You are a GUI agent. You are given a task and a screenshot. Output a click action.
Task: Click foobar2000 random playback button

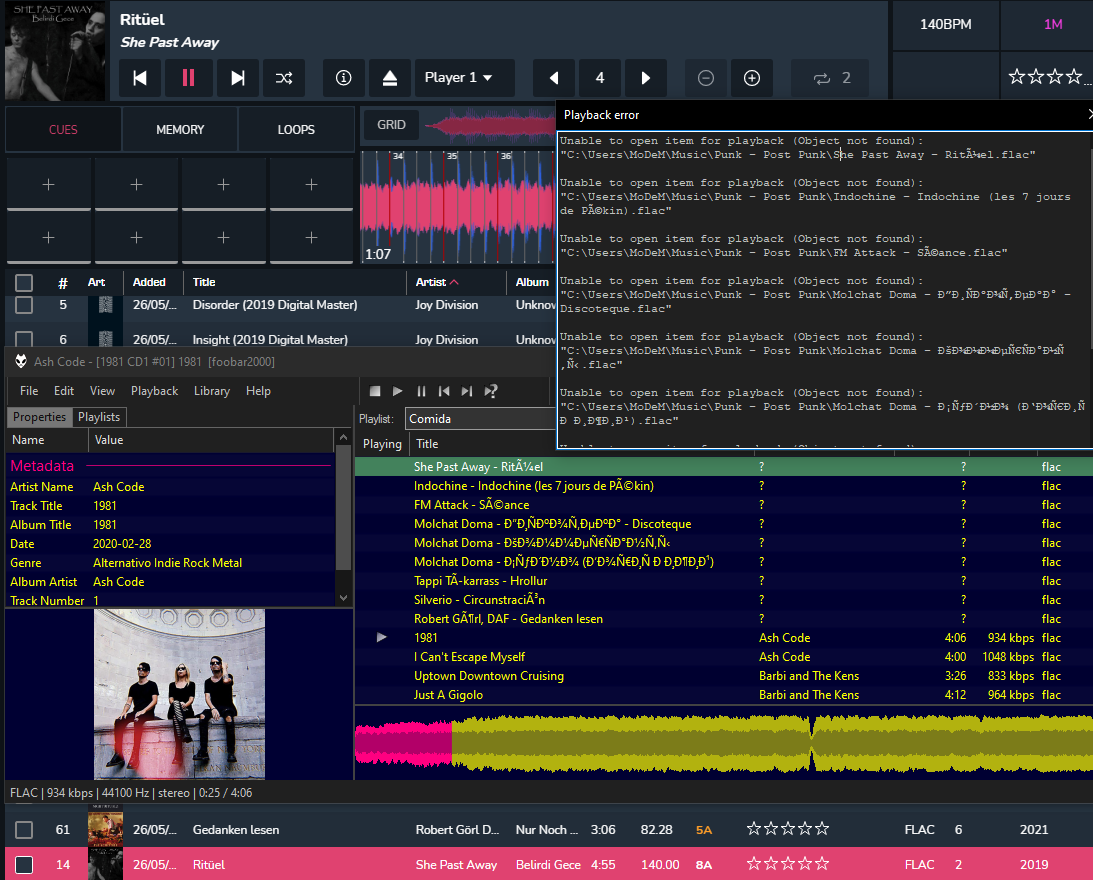491,392
